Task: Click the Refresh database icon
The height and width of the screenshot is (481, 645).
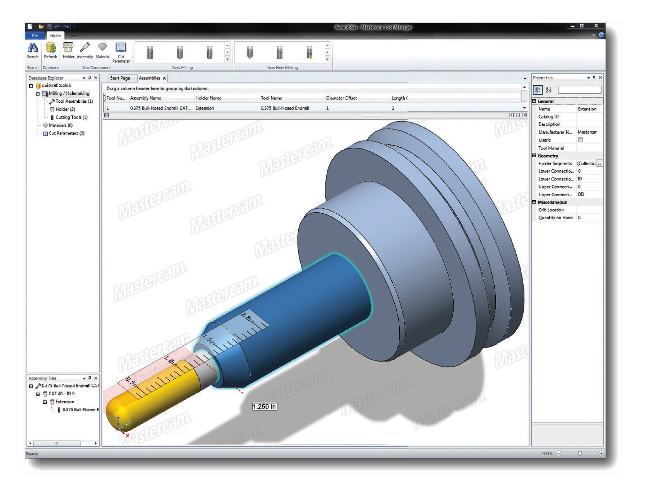Action: (51, 49)
